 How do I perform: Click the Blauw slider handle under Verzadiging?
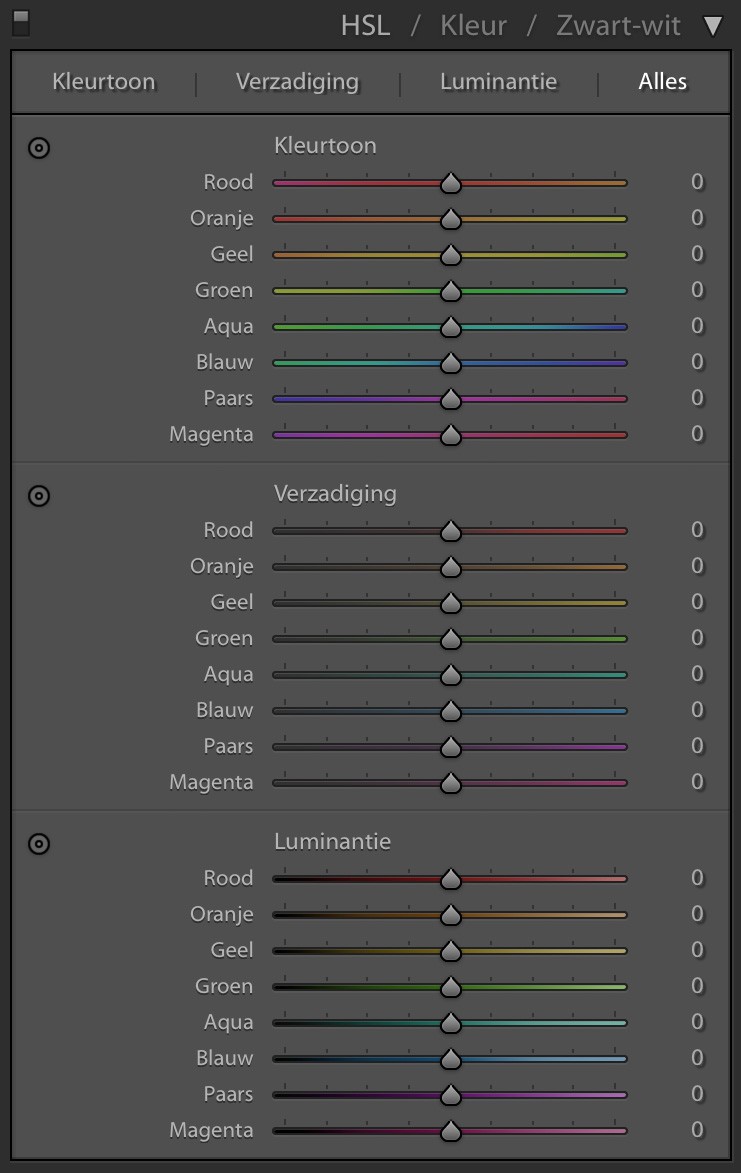pos(451,710)
